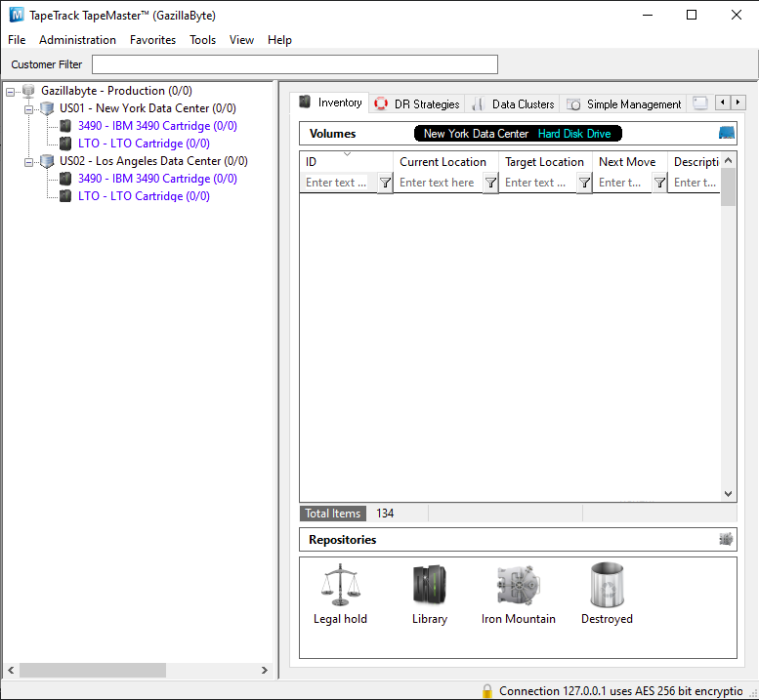Click the cartridge icon beside US01 3490 IBM Cartridge
The image size is (759, 700).
pyautogui.click(x=65, y=126)
